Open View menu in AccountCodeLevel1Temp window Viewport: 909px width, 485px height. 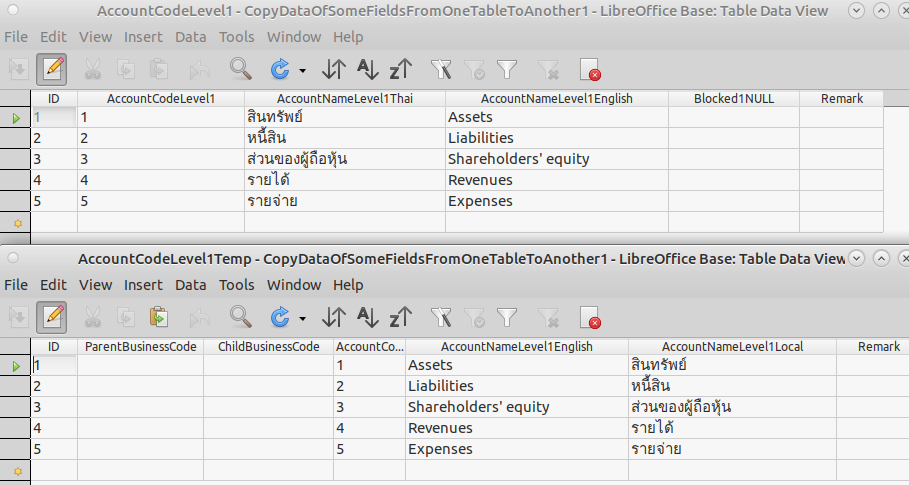click(x=96, y=285)
